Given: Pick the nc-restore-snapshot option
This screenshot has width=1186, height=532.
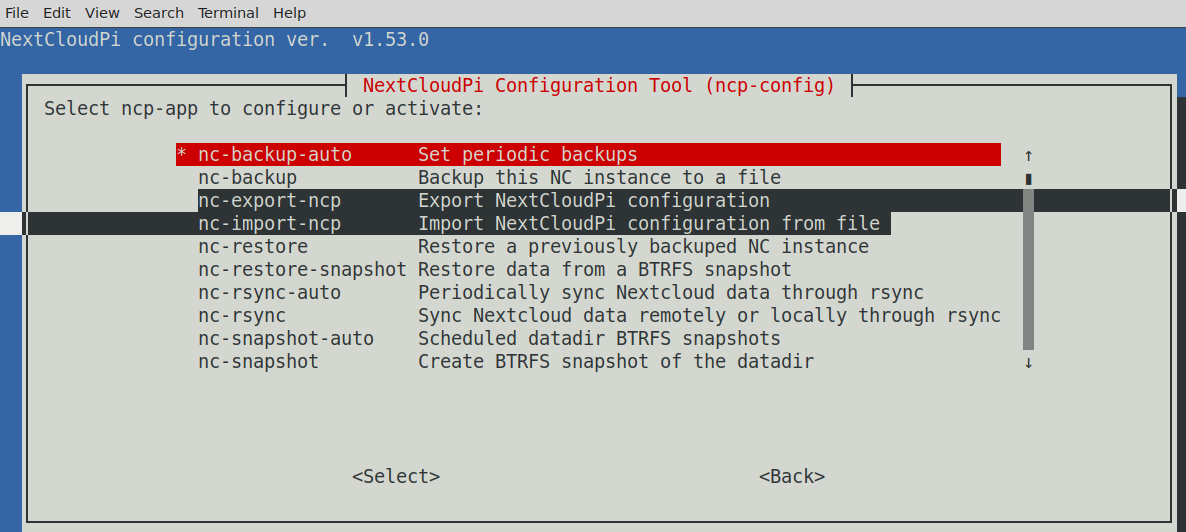Looking at the screenshot, I should pyautogui.click(x=302, y=270).
